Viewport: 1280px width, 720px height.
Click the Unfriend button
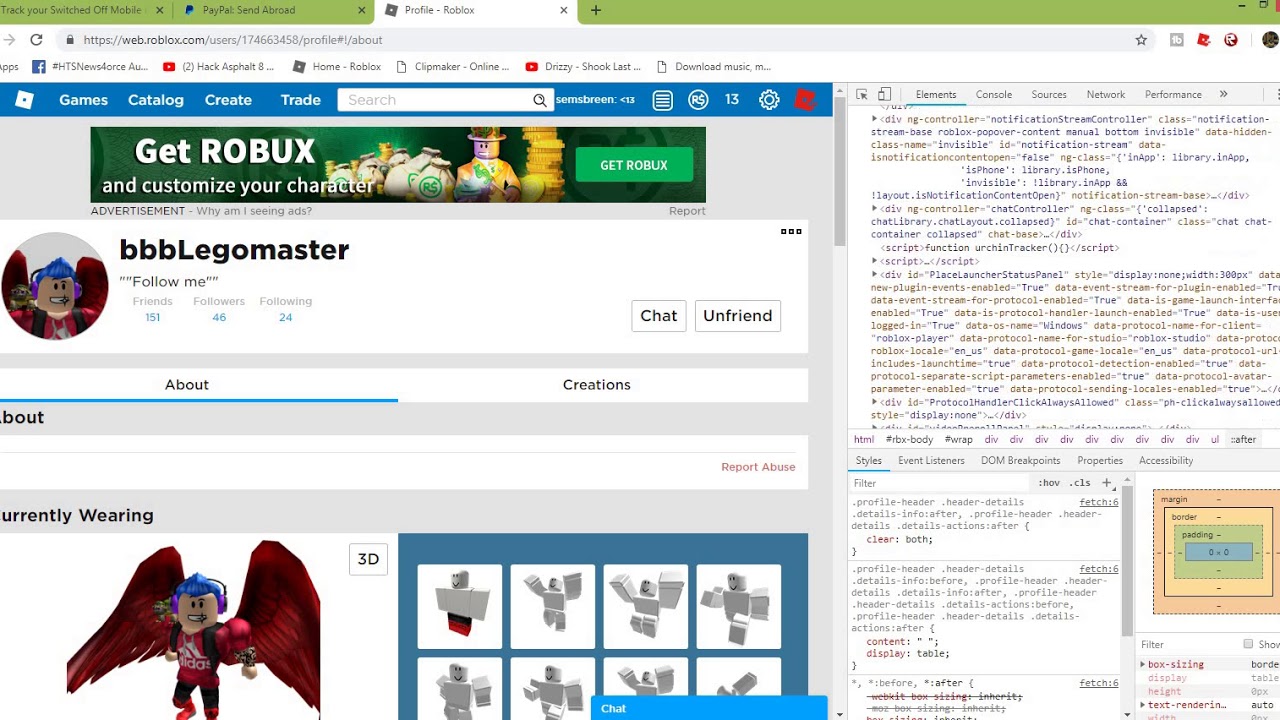click(x=738, y=315)
